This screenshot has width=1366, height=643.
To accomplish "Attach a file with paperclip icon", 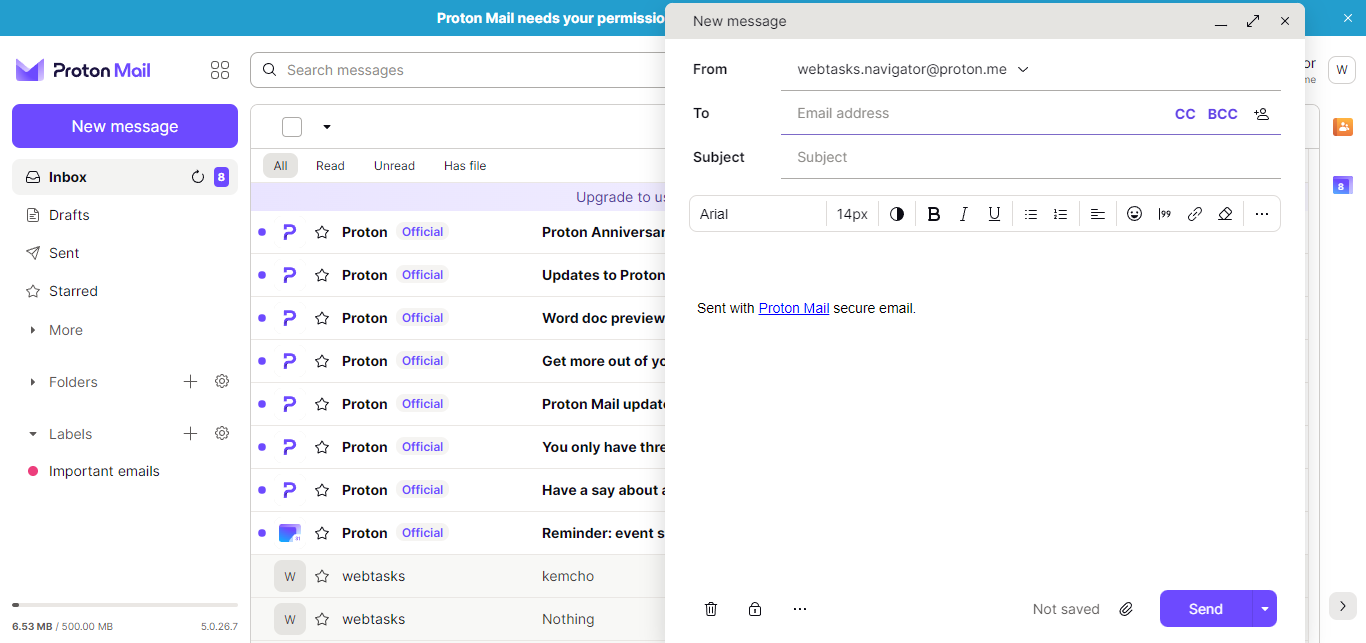I will pyautogui.click(x=1126, y=609).
